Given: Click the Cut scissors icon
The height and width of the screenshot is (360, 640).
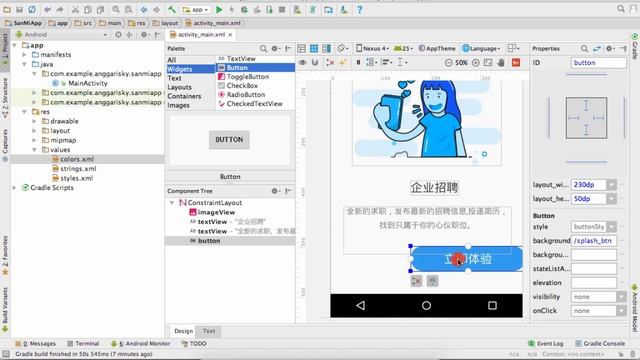Looking at the screenshot, I should point(76,9).
